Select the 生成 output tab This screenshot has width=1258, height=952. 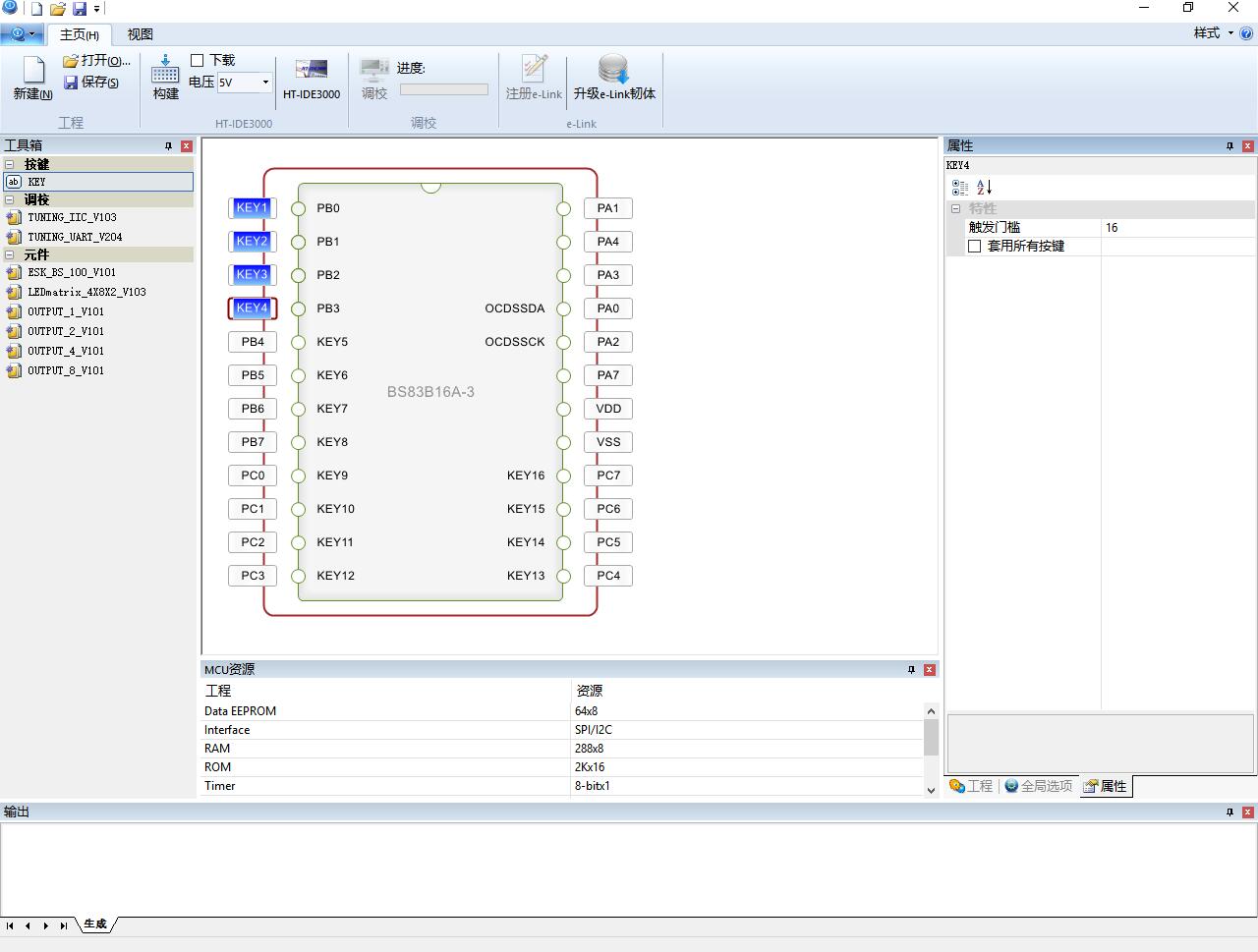[96, 924]
